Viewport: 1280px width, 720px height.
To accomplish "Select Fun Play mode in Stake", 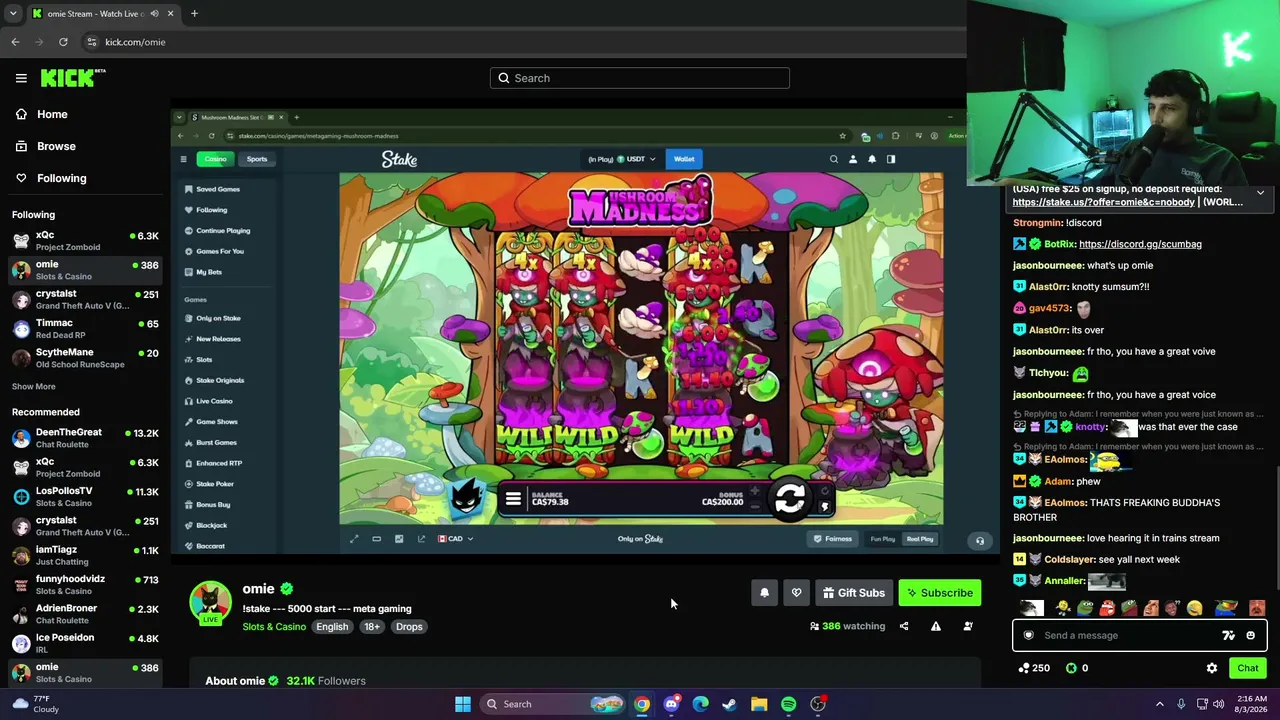I will point(883,539).
